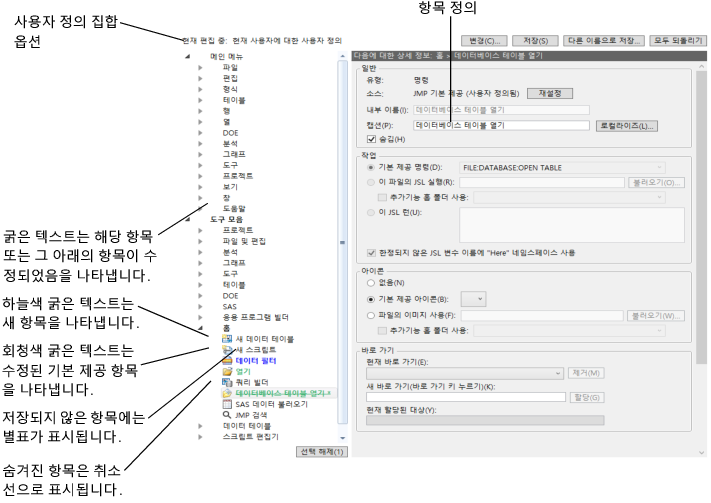Click the 새 스크립트 icon in tree

(227, 349)
